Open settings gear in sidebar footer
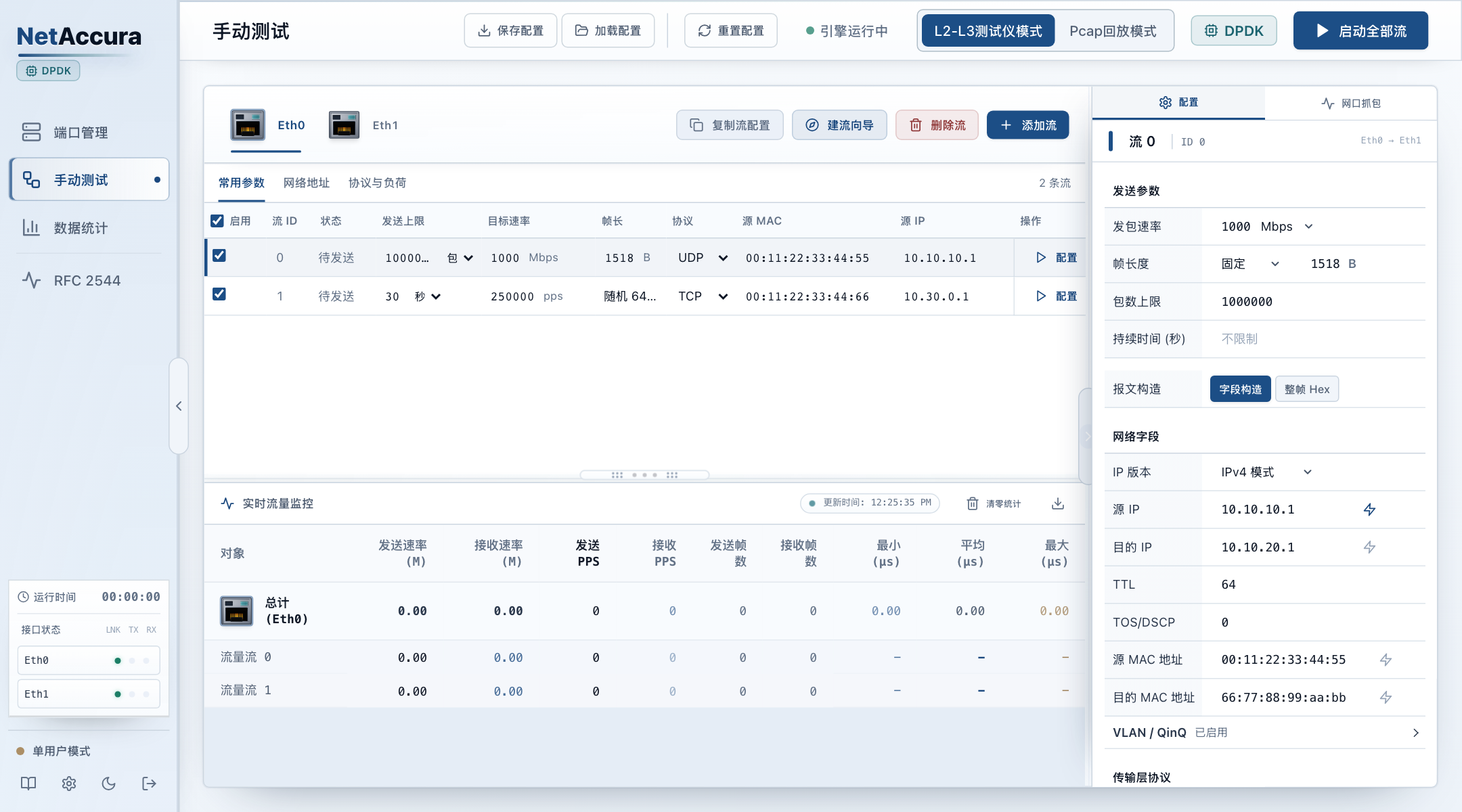The height and width of the screenshot is (812, 1462). click(69, 784)
